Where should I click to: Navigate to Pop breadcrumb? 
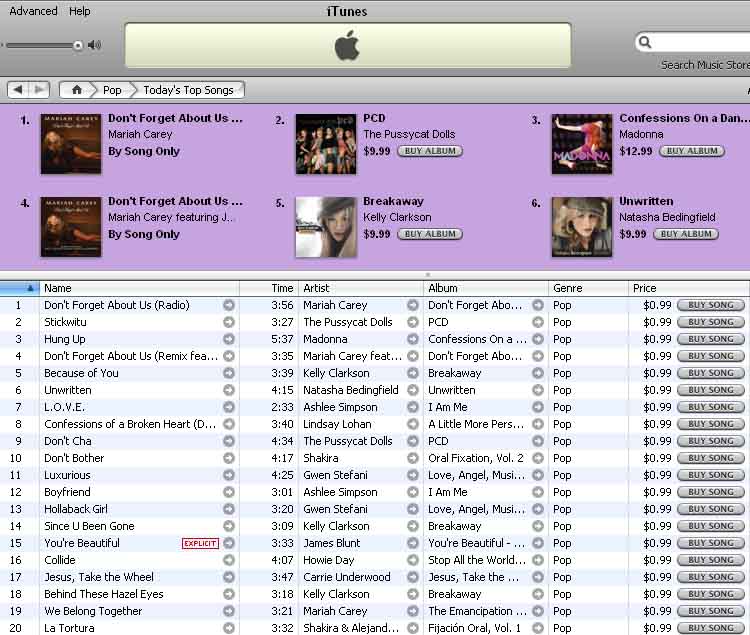(x=112, y=90)
